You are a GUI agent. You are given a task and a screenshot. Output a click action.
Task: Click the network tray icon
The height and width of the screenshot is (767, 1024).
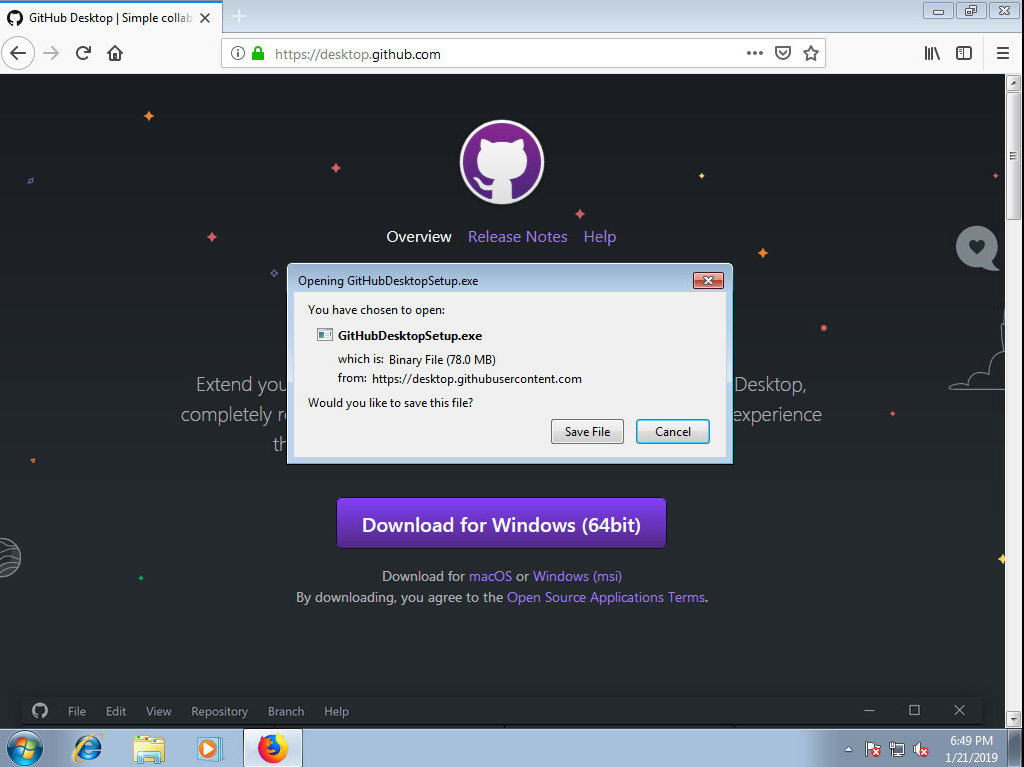[897, 749]
